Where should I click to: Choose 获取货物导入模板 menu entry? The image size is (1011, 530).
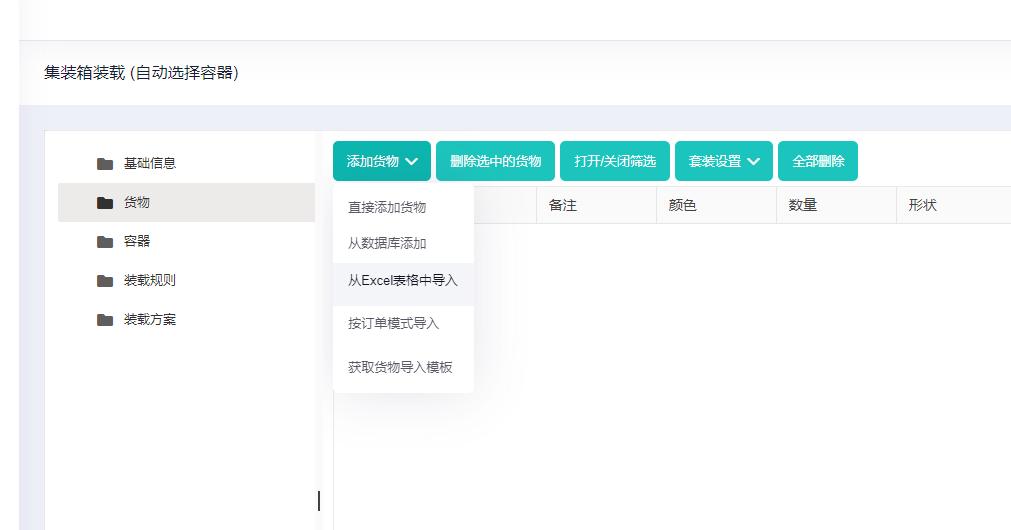point(403,368)
